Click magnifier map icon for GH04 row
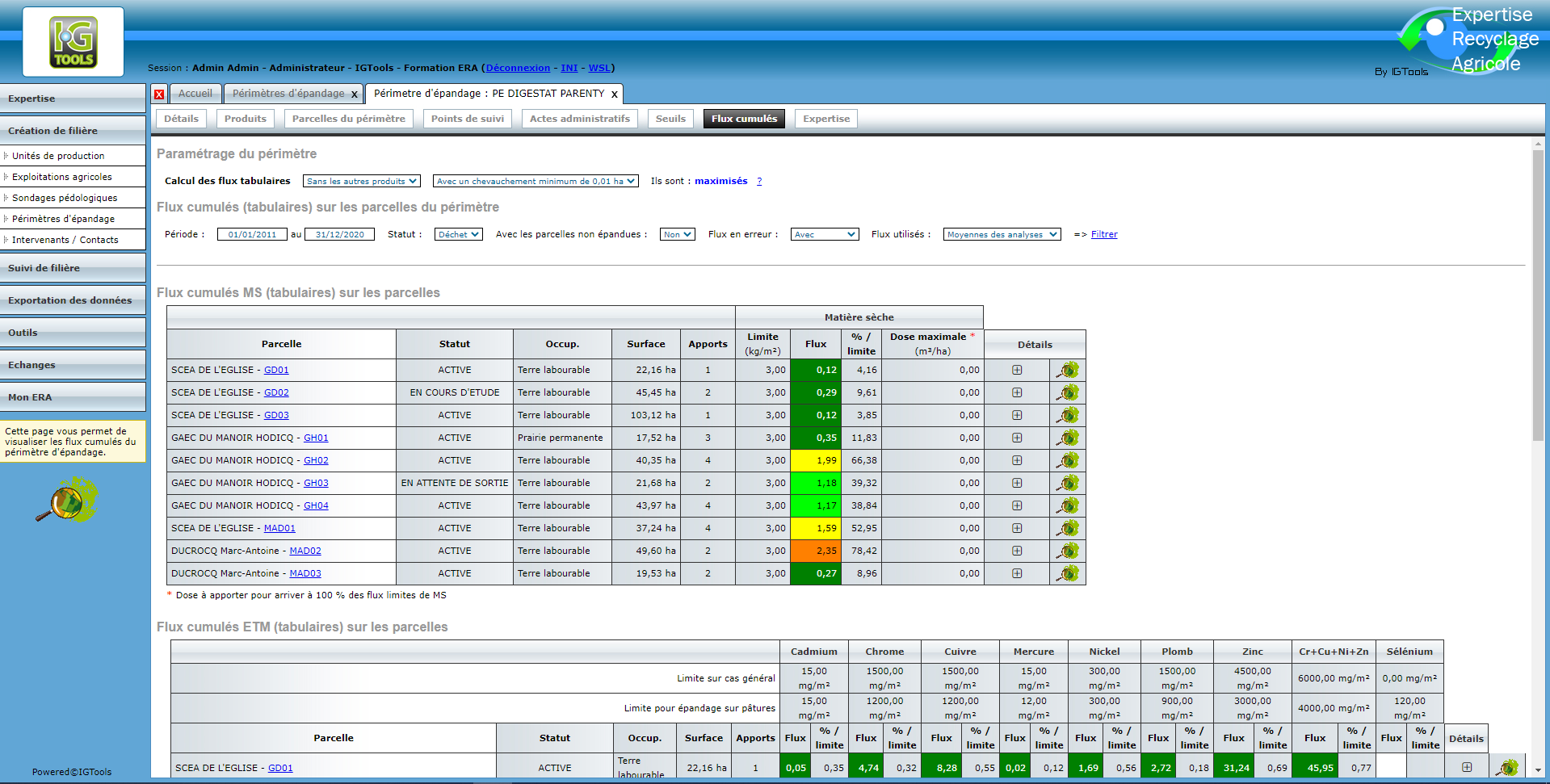Image resolution: width=1550 pixels, height=784 pixels. pyautogui.click(x=1068, y=505)
